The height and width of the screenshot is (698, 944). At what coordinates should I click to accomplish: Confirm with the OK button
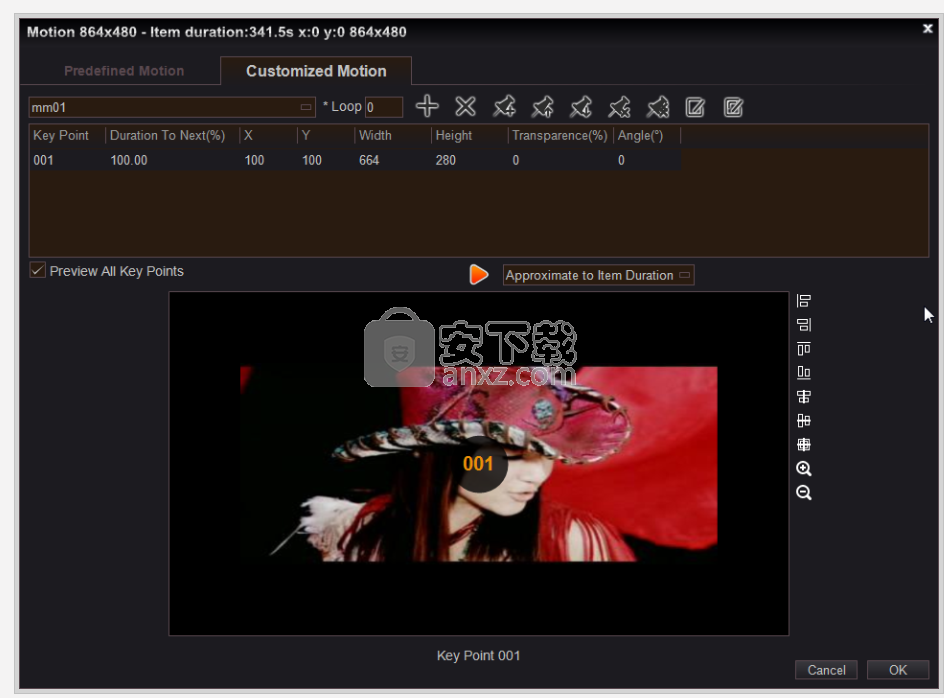(898, 670)
